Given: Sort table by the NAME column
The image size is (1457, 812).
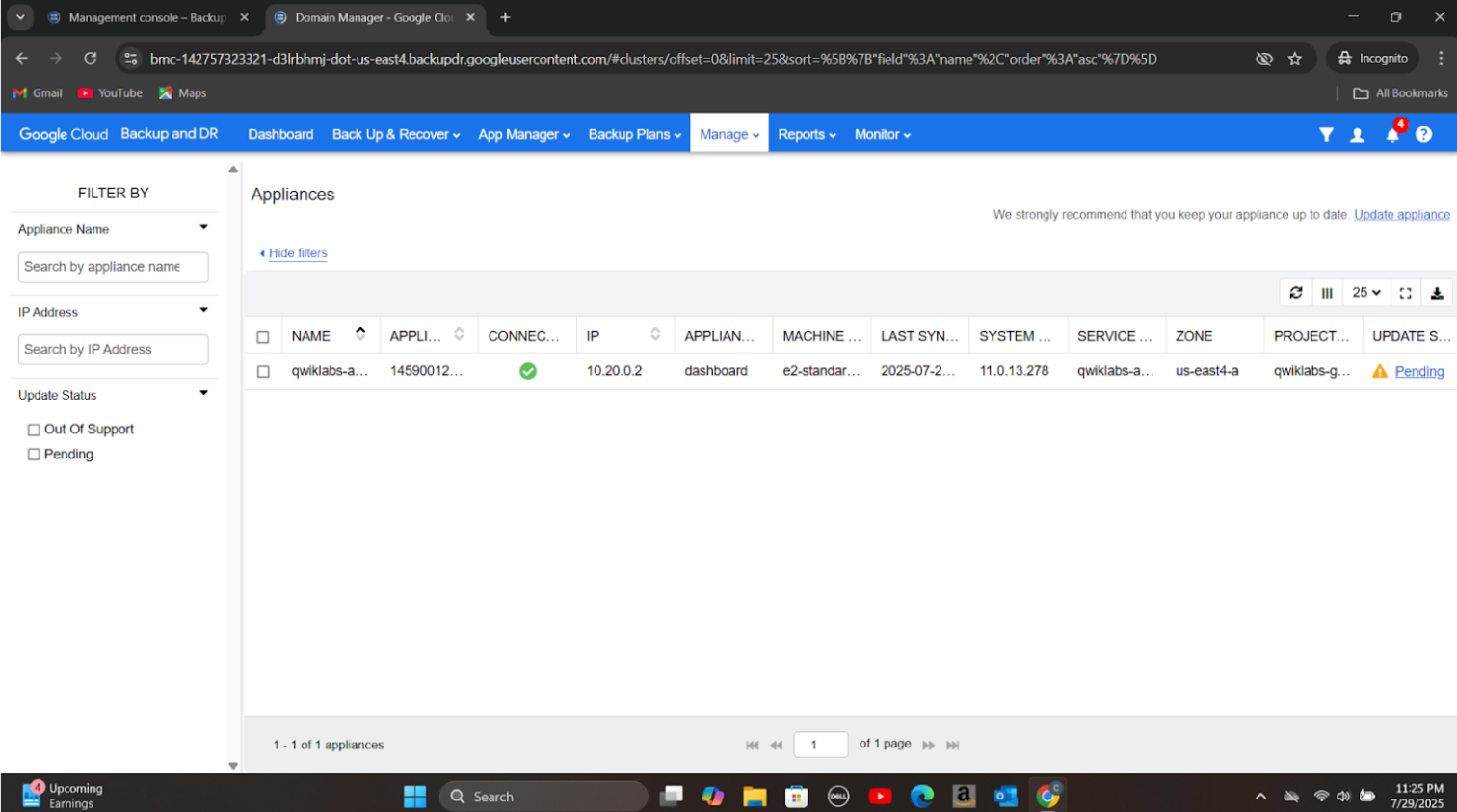Looking at the screenshot, I should tap(311, 336).
